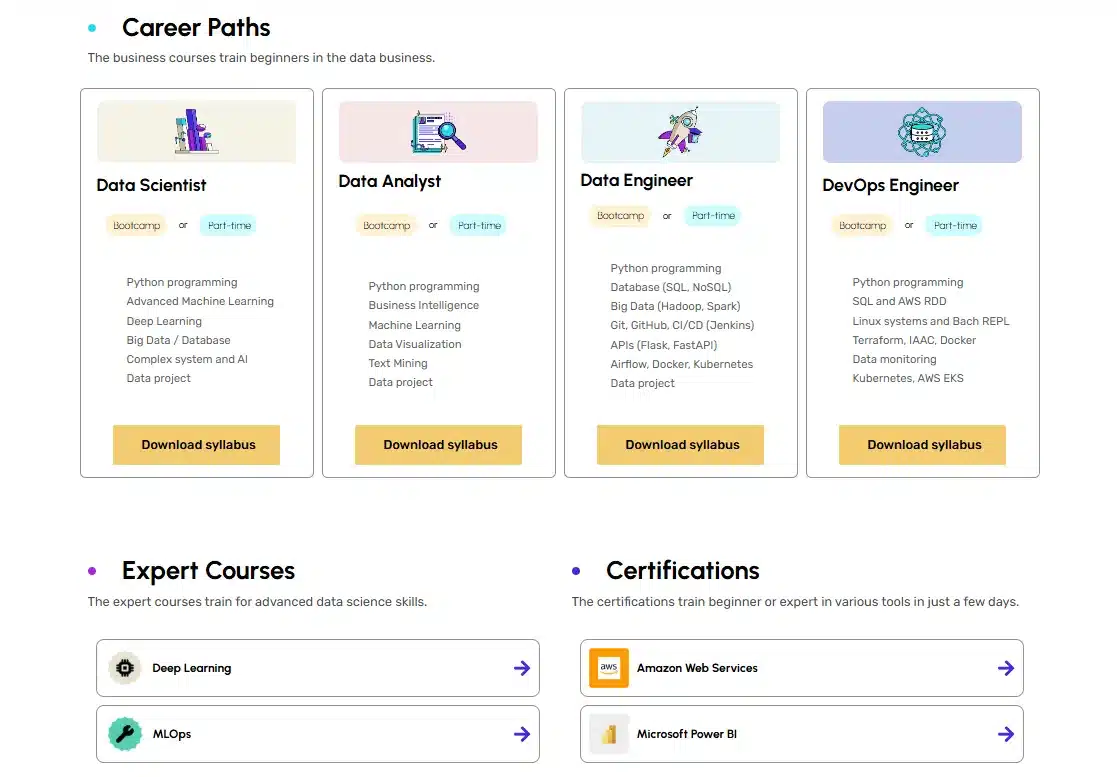
Task: Click the DevOps Engineer network icon
Action: tap(922, 131)
